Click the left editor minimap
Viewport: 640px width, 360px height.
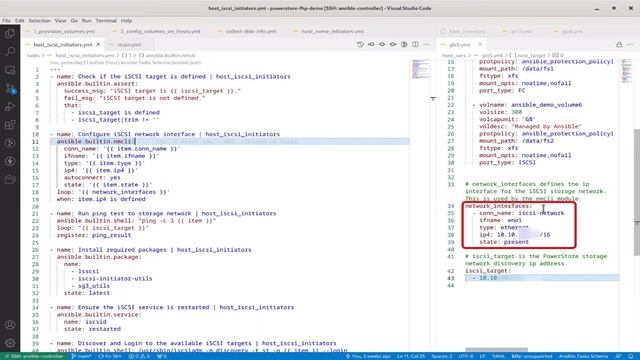coord(420,69)
